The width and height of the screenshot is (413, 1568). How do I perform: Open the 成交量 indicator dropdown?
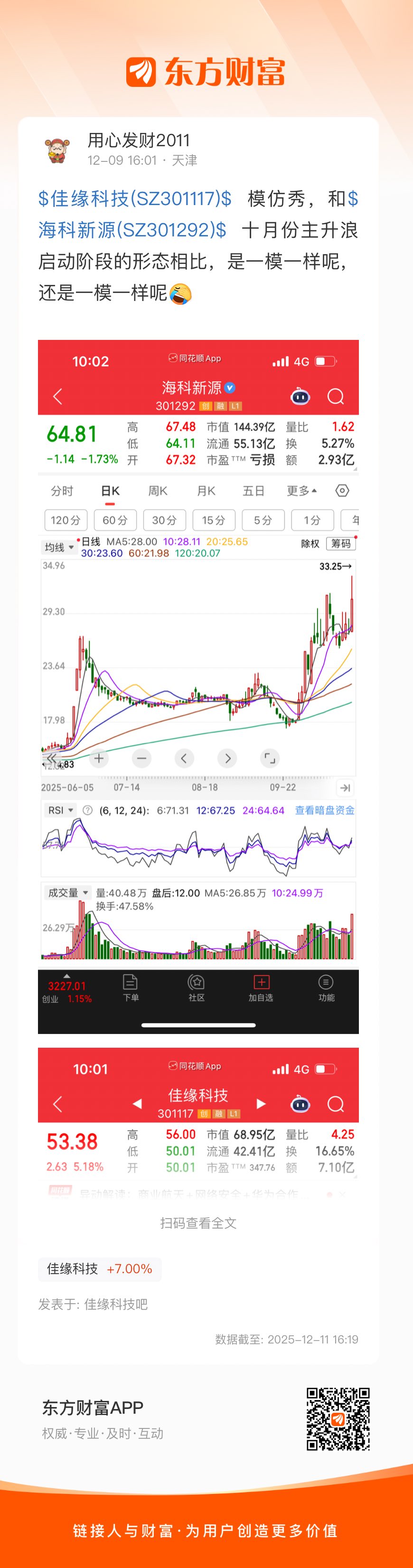pos(67,892)
